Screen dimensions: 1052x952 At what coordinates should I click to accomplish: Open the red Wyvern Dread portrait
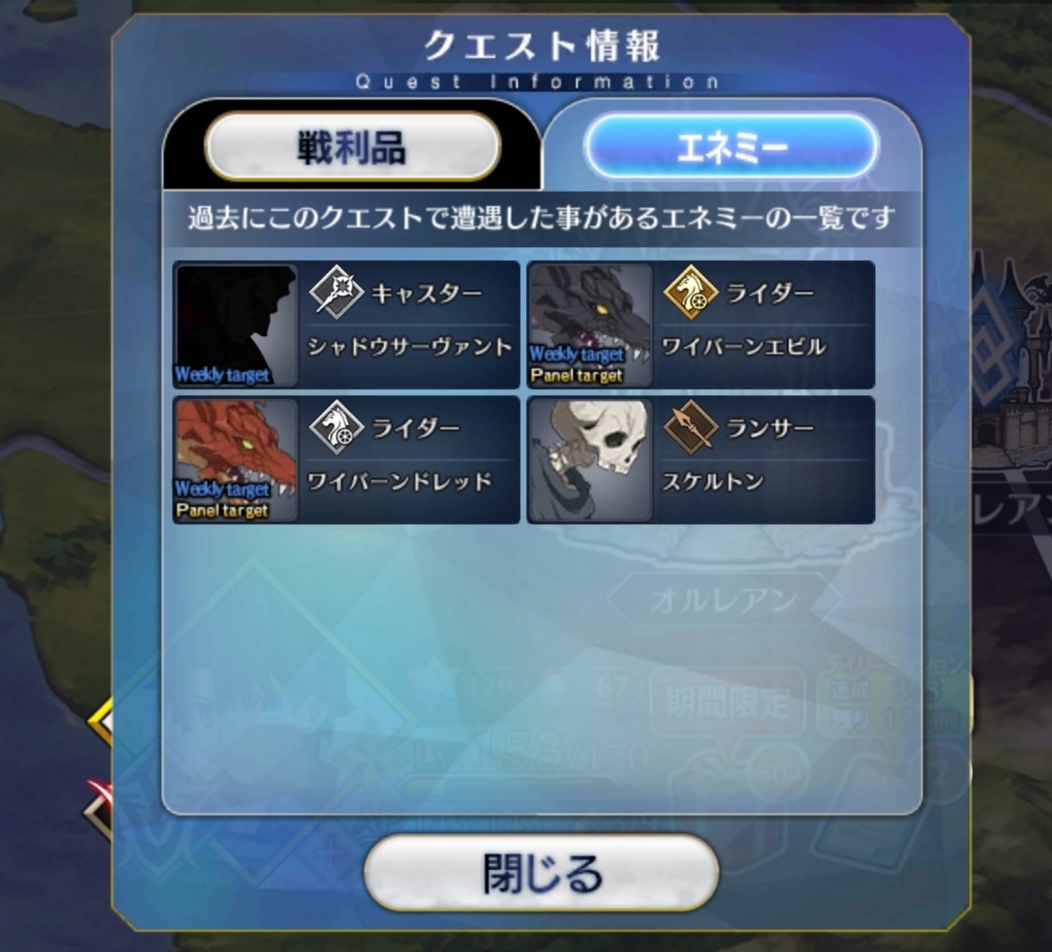coord(236,460)
